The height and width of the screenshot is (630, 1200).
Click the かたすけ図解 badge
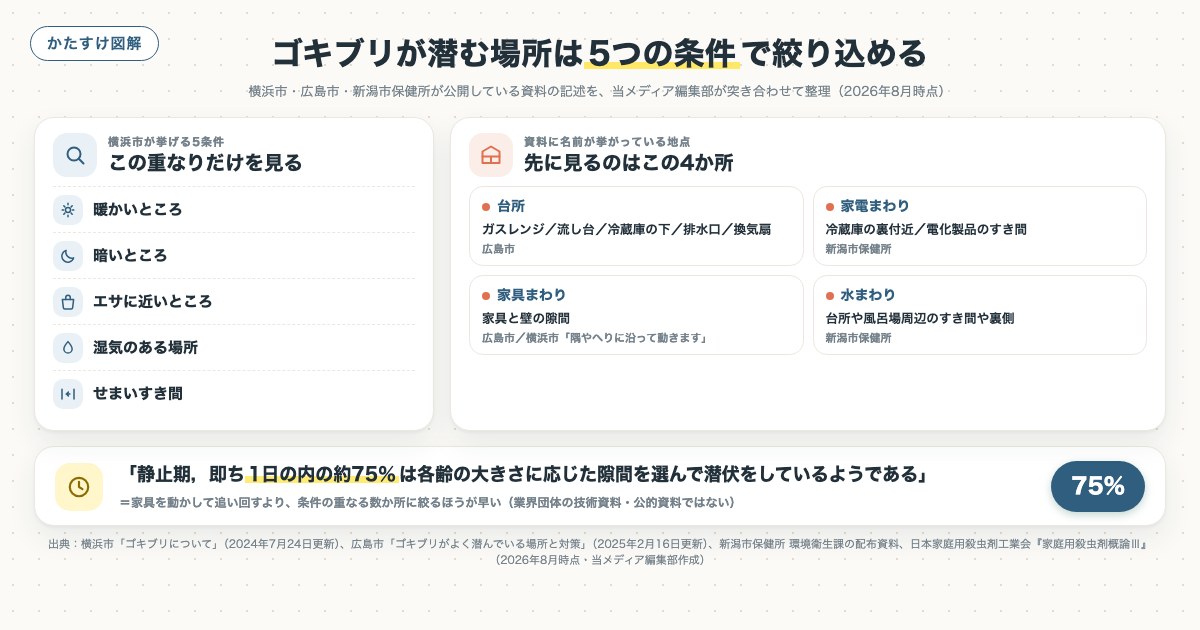pos(94,44)
